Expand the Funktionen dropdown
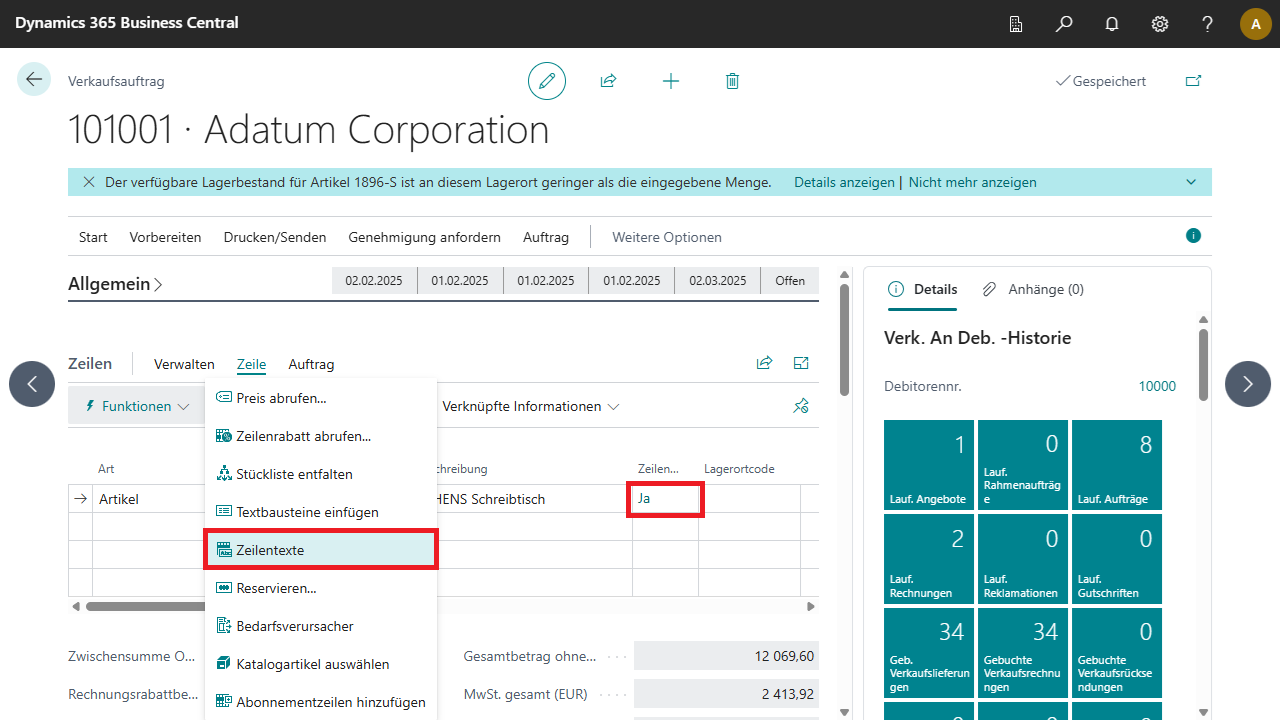The height and width of the screenshot is (720, 1280). [x=138, y=406]
